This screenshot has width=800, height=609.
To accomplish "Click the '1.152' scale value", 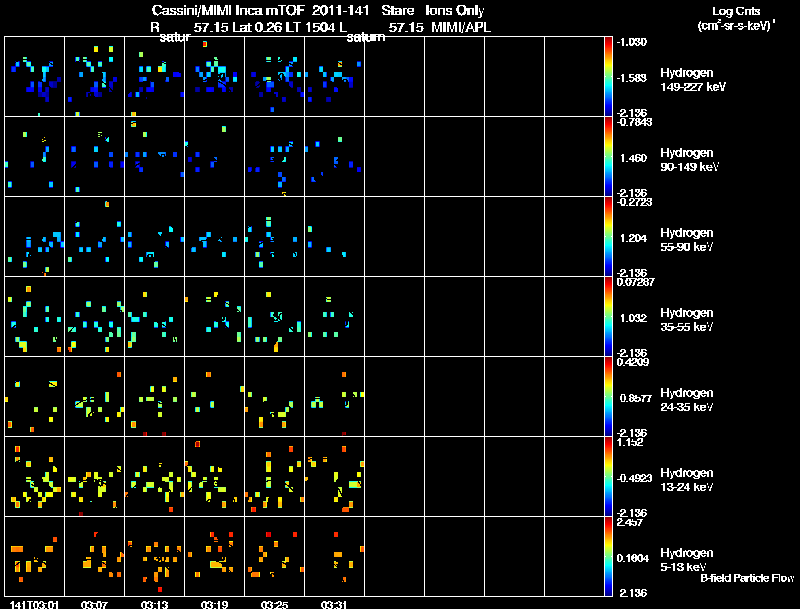I will point(630,442).
